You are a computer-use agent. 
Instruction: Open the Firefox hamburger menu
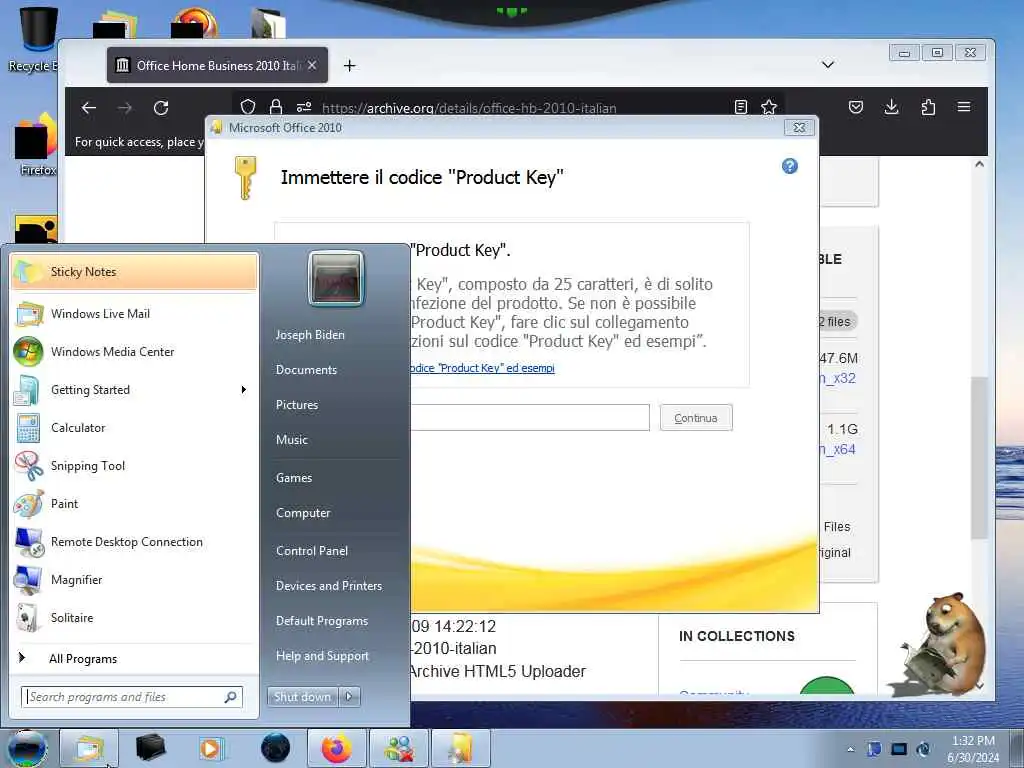964,107
